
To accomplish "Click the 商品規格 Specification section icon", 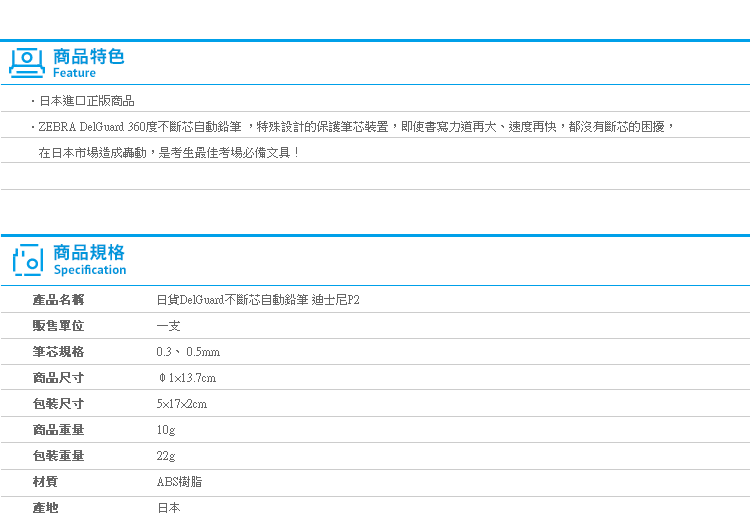I will tap(28, 260).
